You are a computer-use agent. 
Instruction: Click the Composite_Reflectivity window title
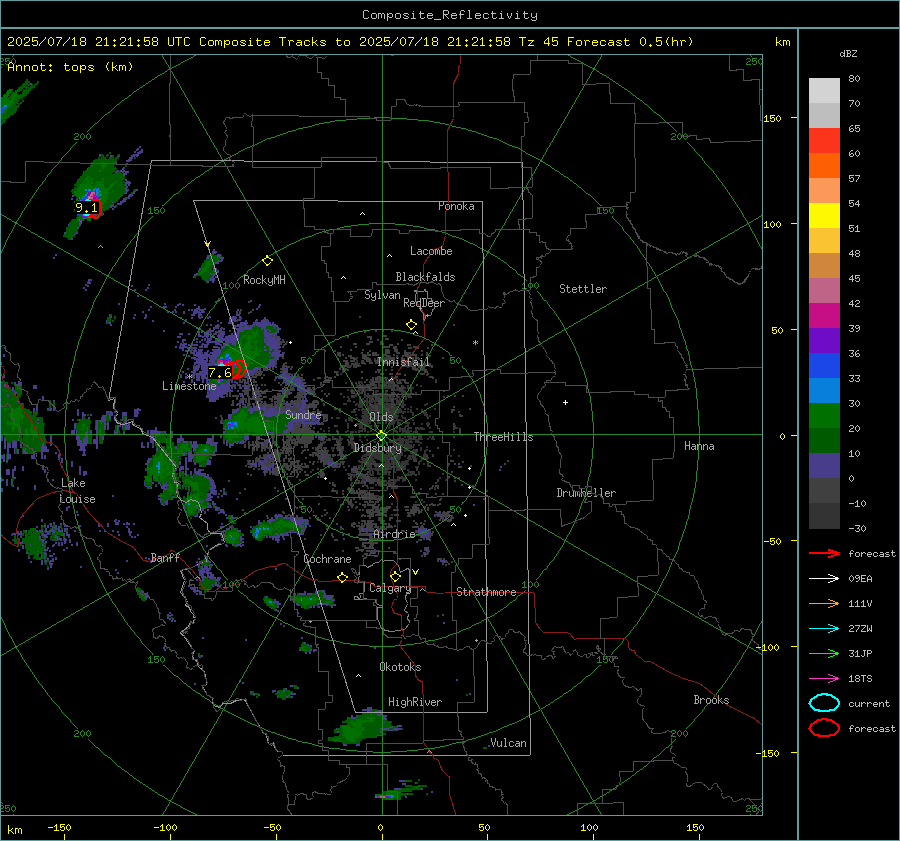click(449, 15)
